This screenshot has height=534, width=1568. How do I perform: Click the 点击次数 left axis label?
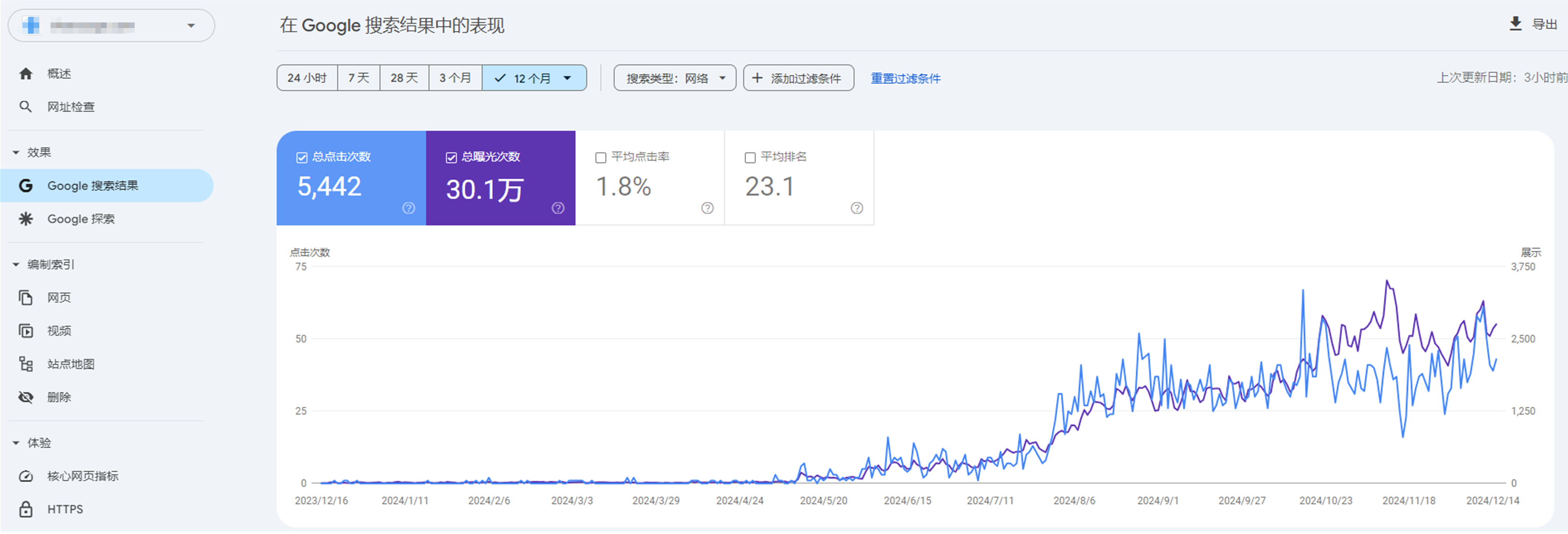(310, 253)
